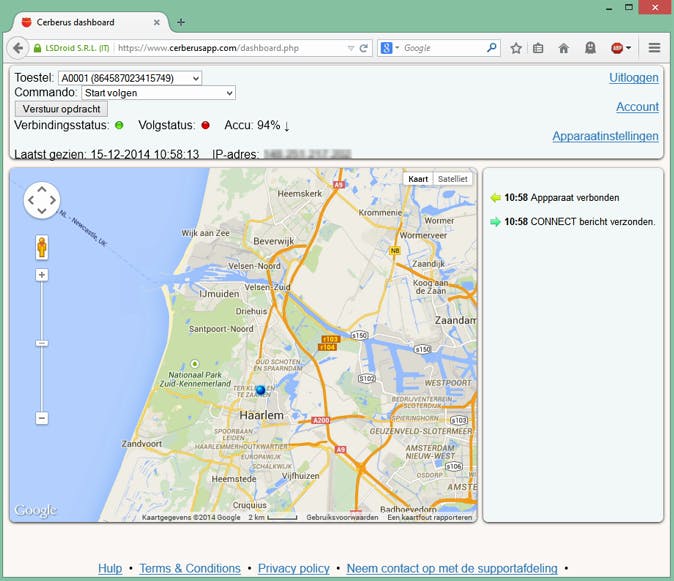Switch map to Satelliet view
674x581 pixels.
[x=453, y=179]
